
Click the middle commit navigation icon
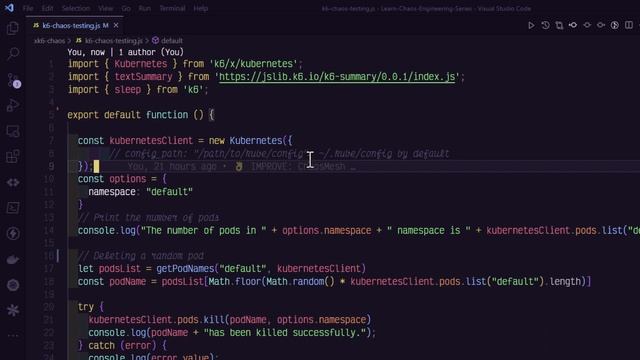tap(587, 25)
